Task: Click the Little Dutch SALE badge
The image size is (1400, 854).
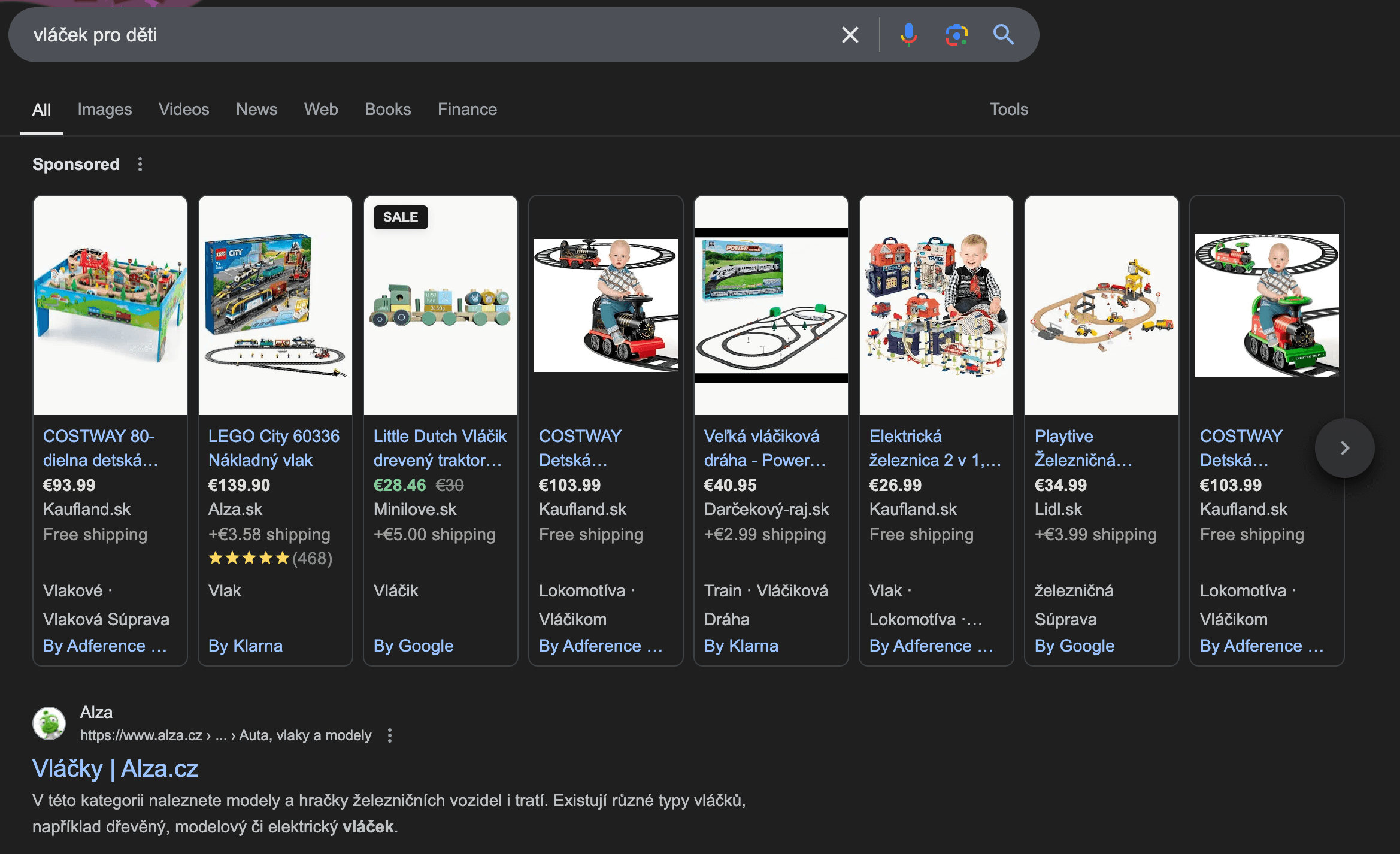Action: point(400,213)
